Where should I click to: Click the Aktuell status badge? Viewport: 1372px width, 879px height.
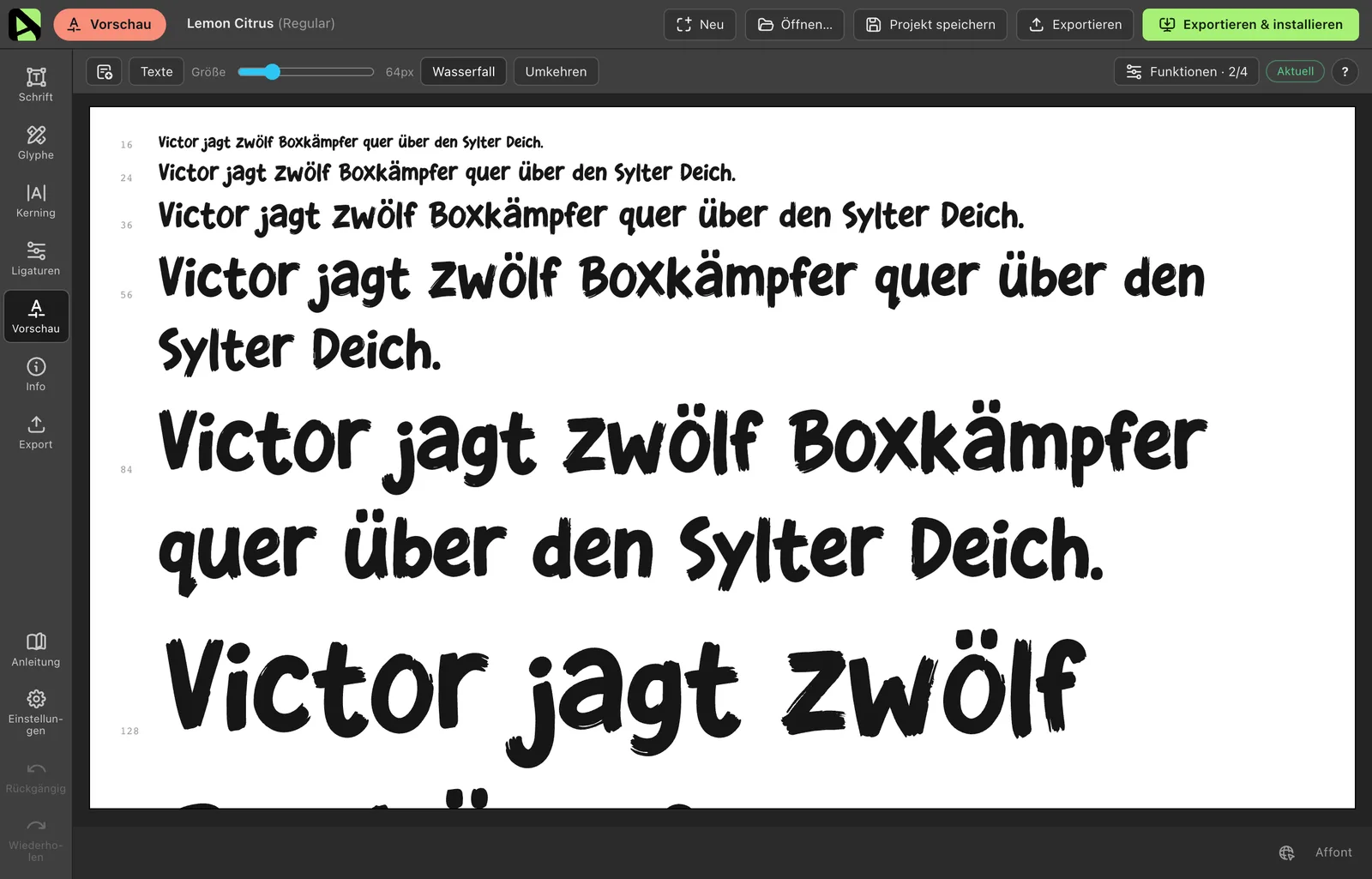1295,71
